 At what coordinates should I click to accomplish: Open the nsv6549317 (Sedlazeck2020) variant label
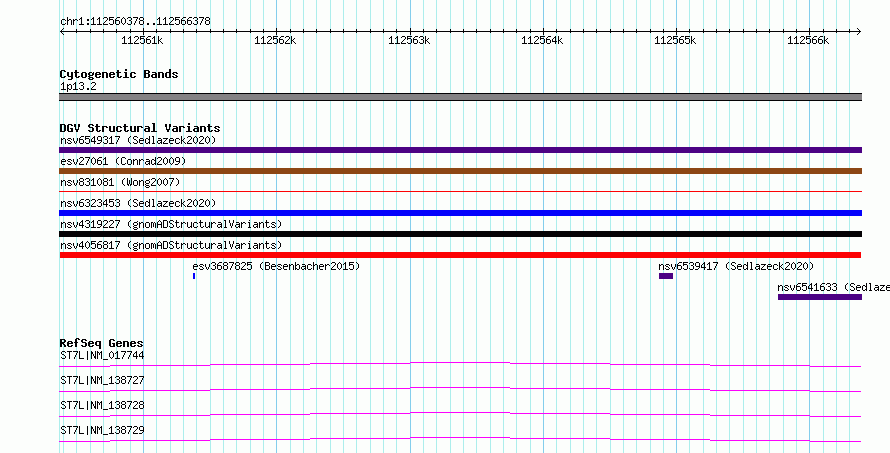[138, 140]
